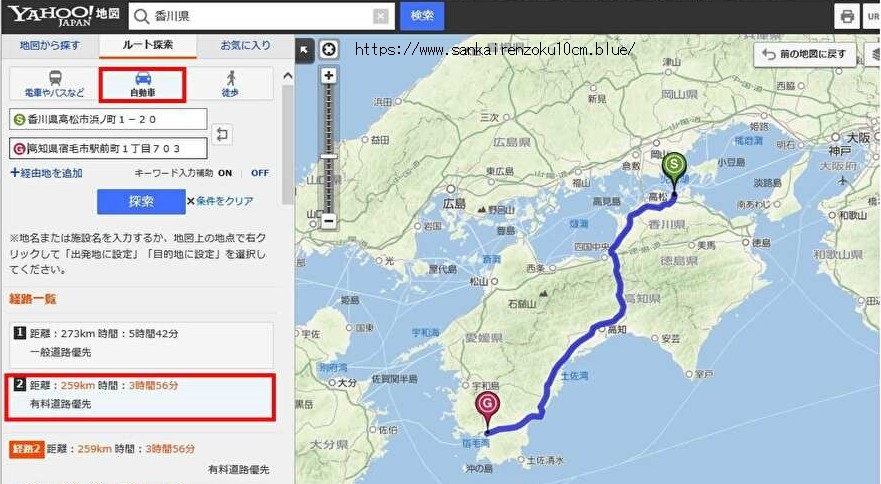881x484 pixels.
Task: Zoom in with the plus button
Action: point(329,75)
